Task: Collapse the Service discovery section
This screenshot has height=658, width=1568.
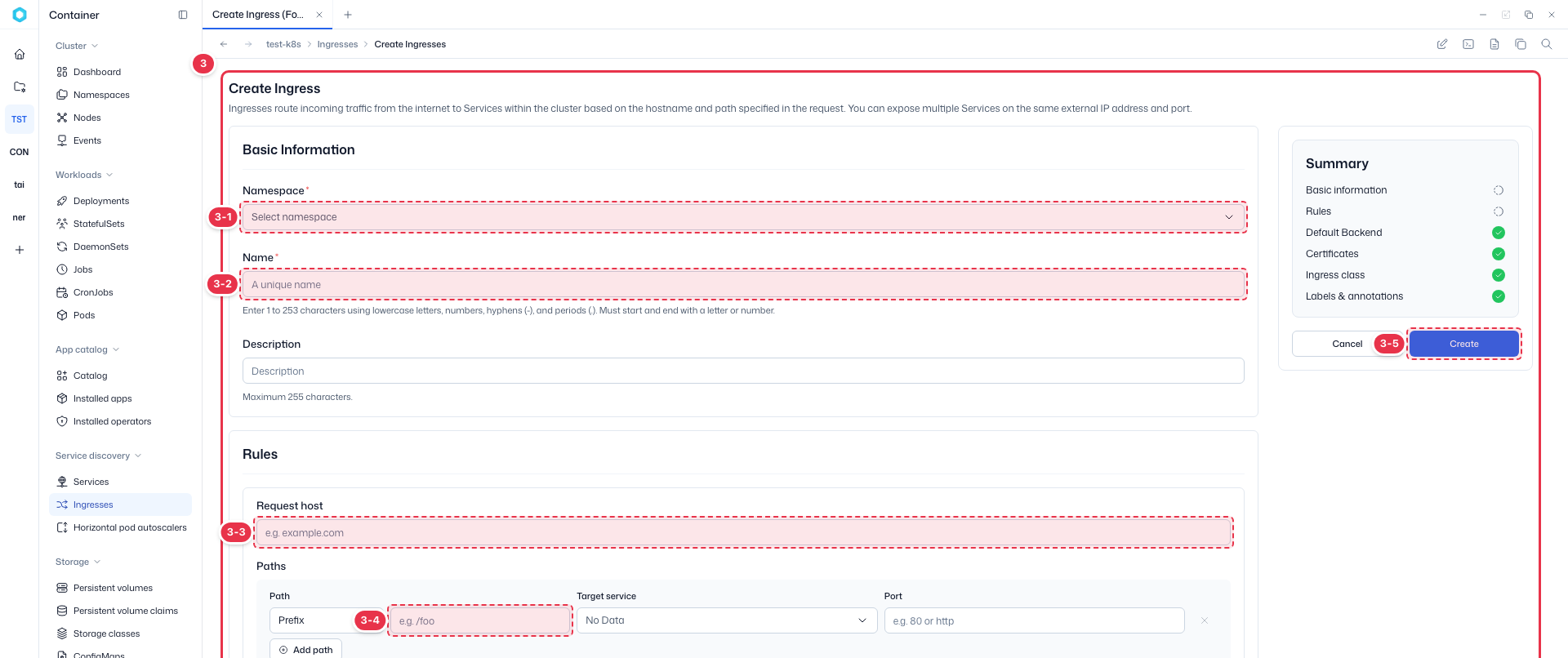Action: point(98,456)
